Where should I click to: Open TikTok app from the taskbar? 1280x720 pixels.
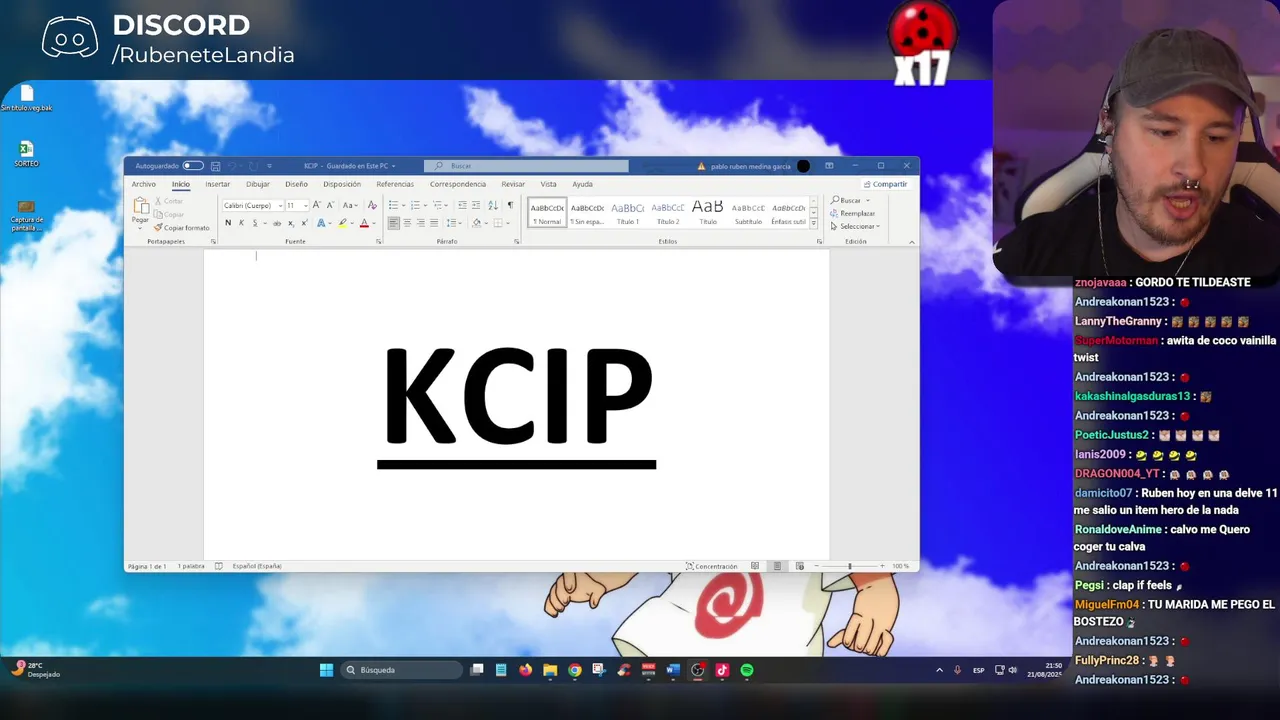pyautogui.click(x=722, y=670)
